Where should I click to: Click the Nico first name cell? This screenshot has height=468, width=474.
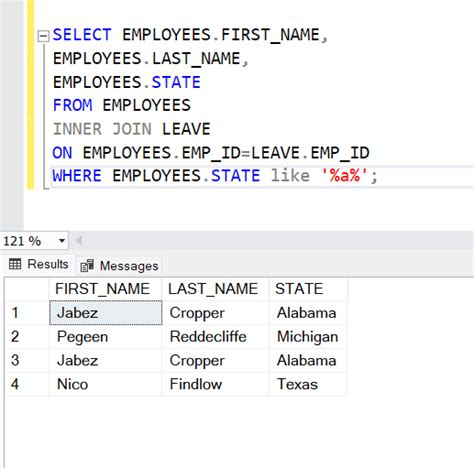pos(105,384)
